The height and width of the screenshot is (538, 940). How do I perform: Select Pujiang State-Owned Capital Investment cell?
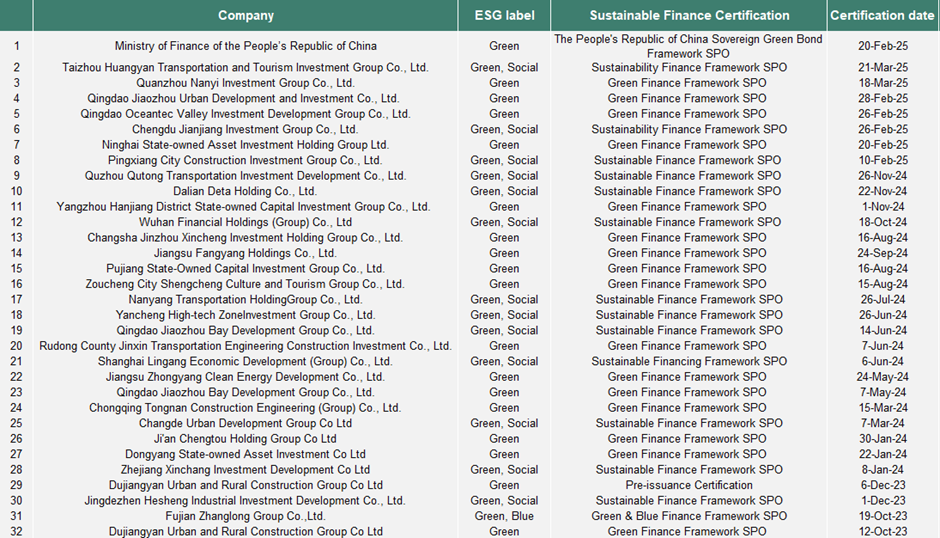tap(246, 269)
